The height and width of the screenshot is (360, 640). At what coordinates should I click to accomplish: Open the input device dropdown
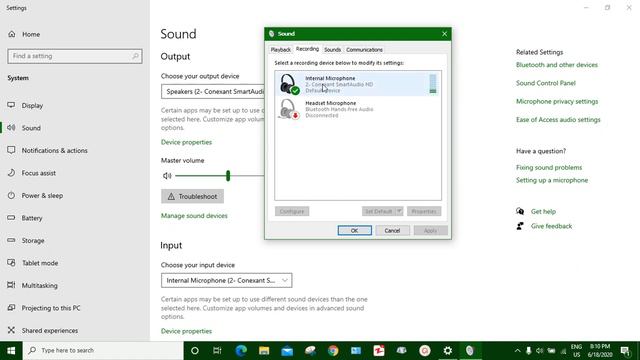(x=227, y=280)
